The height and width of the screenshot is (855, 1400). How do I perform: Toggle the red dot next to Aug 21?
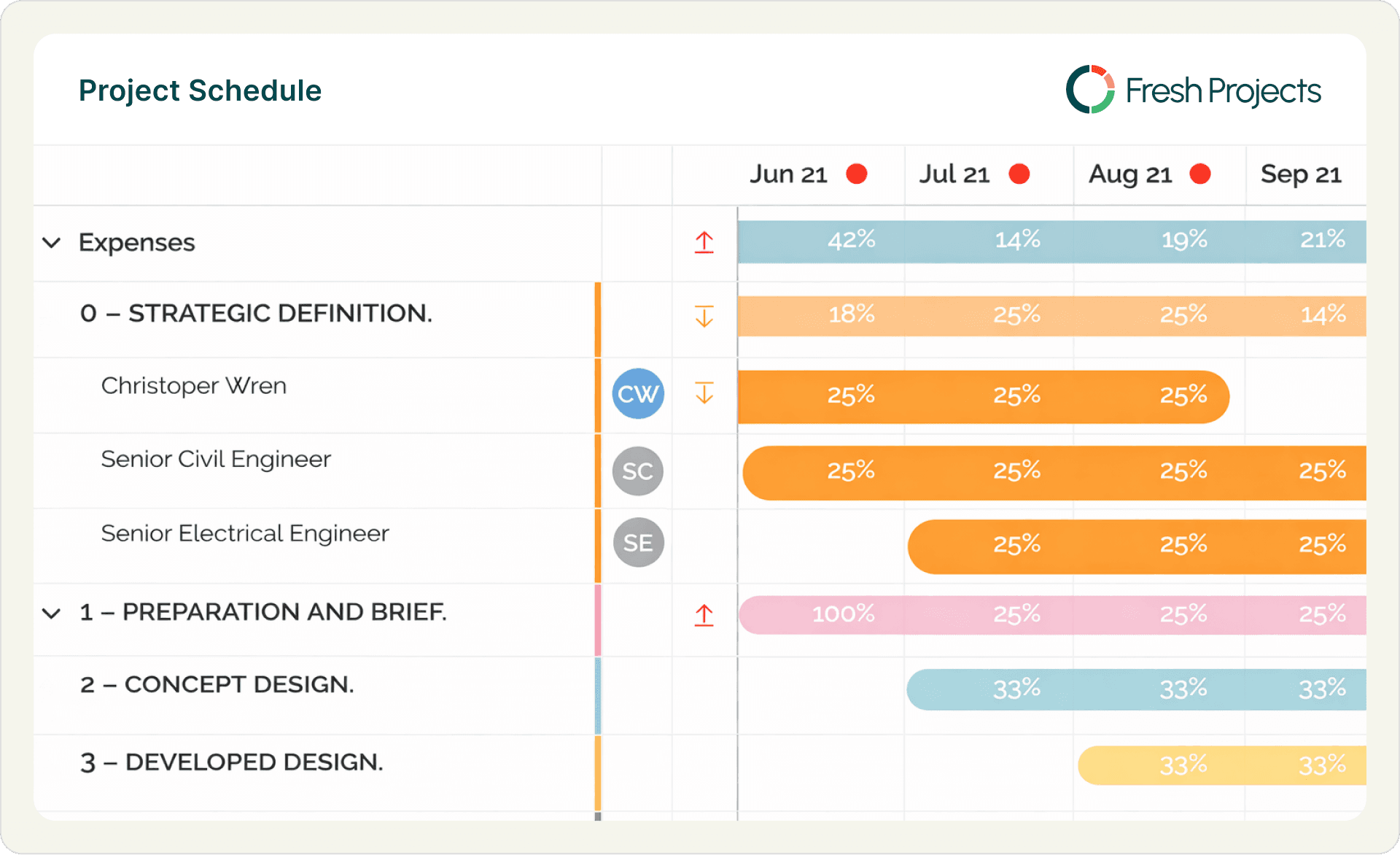[x=1200, y=174]
